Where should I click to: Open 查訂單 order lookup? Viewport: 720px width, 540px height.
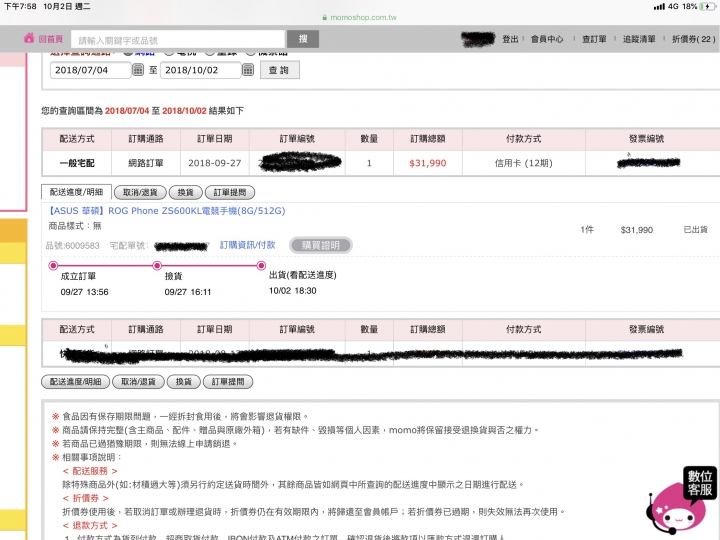tap(594, 39)
